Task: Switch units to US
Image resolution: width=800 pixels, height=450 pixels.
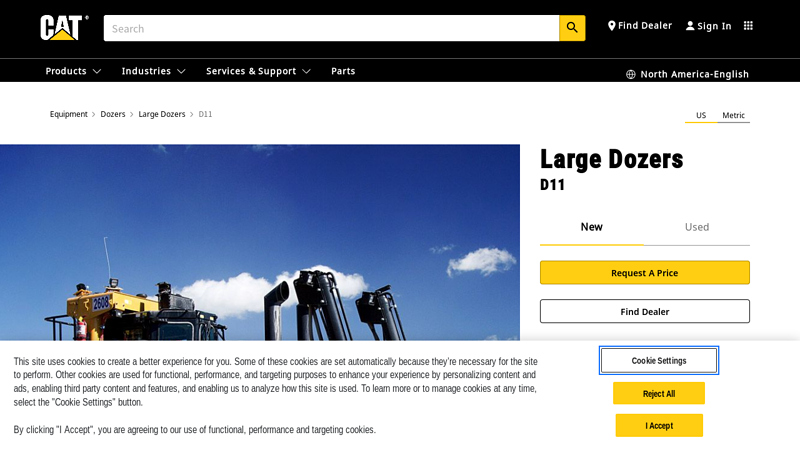Action: (701, 115)
